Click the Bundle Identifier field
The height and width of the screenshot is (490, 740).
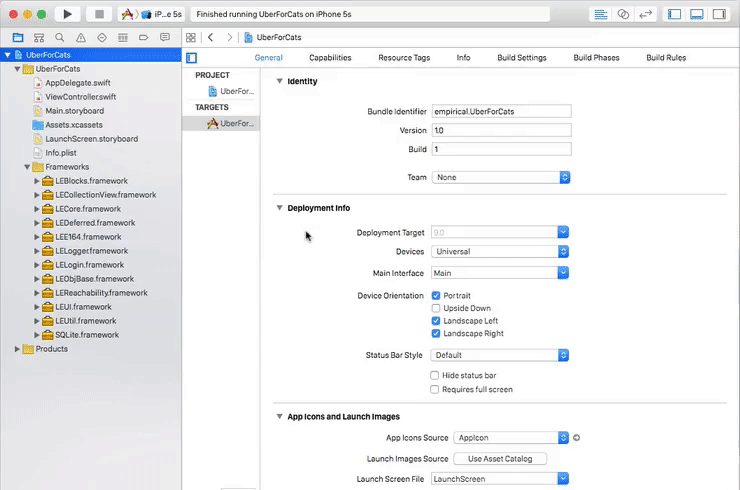point(501,111)
